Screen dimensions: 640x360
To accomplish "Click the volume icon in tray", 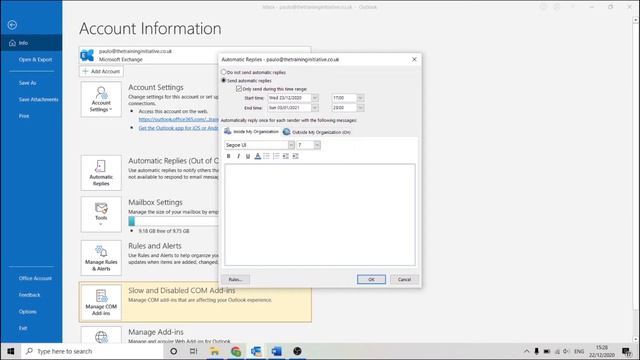I will click(x=566, y=351).
